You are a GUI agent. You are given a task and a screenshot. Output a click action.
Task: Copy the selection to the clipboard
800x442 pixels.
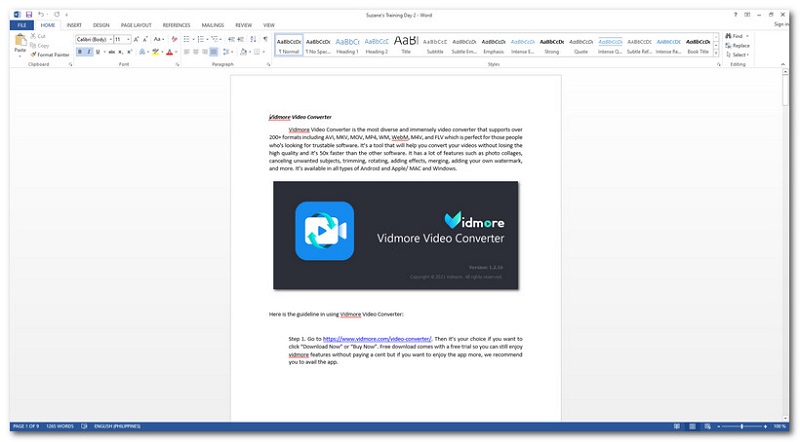click(39, 45)
